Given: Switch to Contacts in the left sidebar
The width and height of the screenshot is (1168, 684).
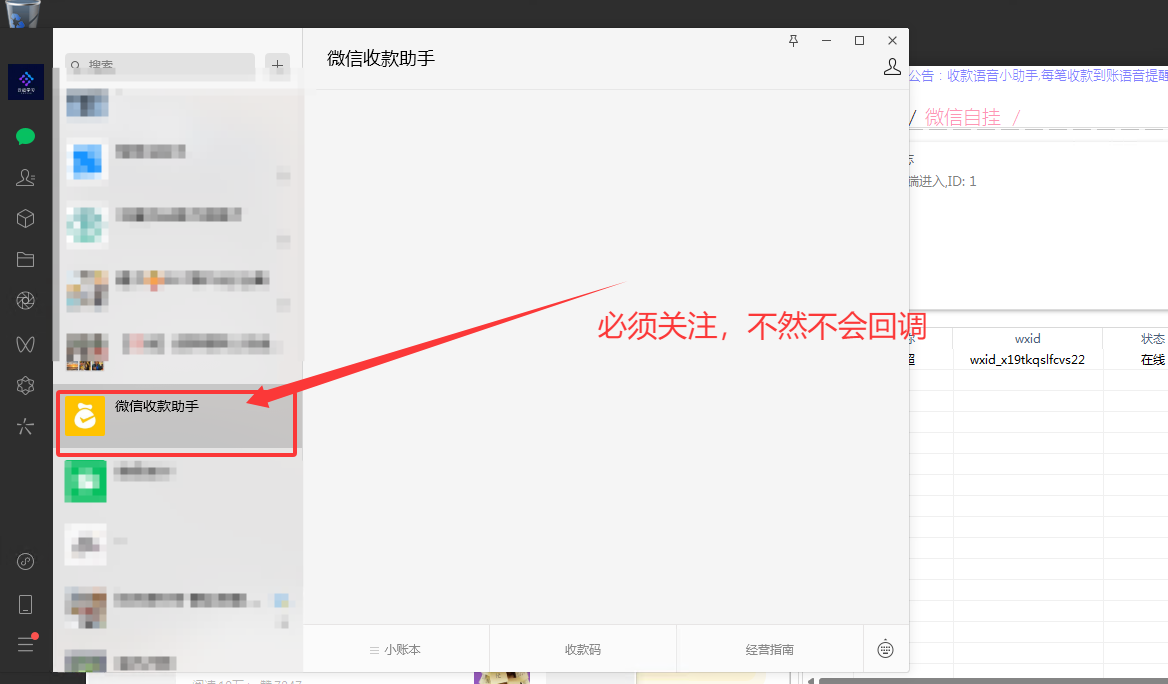Looking at the screenshot, I should coord(25,177).
